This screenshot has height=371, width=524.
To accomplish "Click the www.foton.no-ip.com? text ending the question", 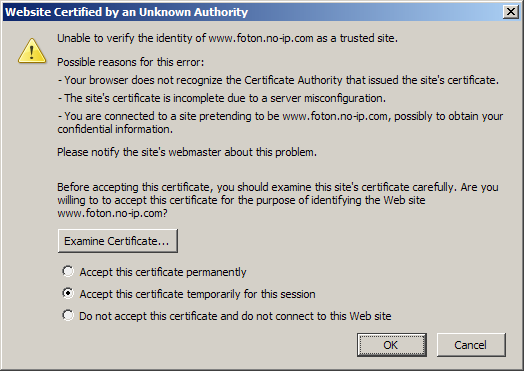I will [112, 213].
